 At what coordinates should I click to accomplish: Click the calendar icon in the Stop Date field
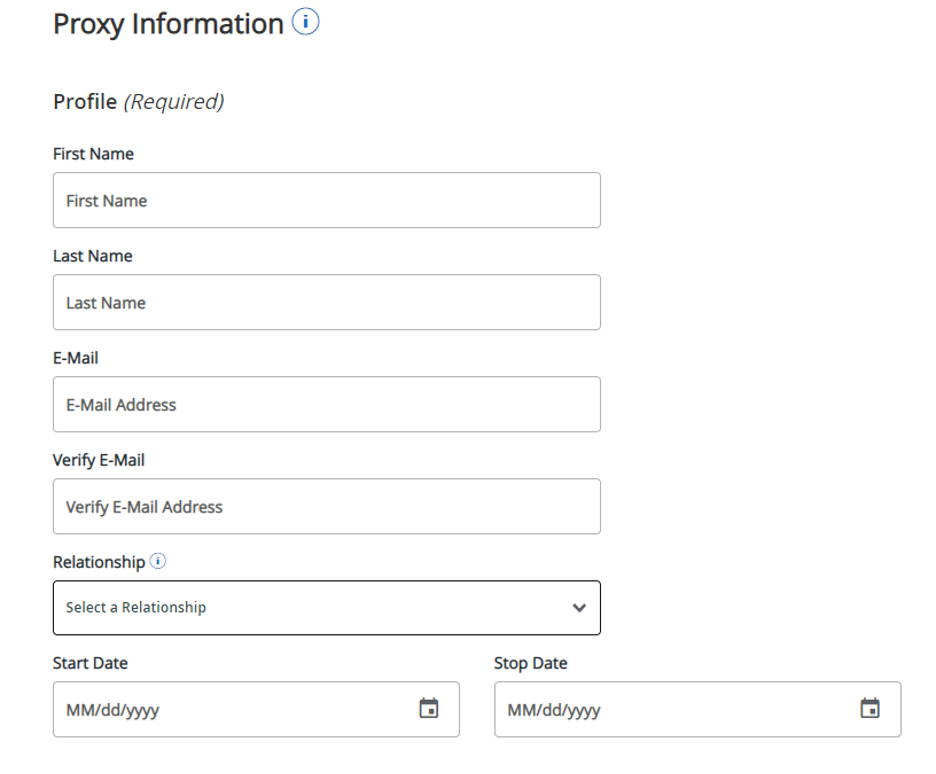pos(867,709)
